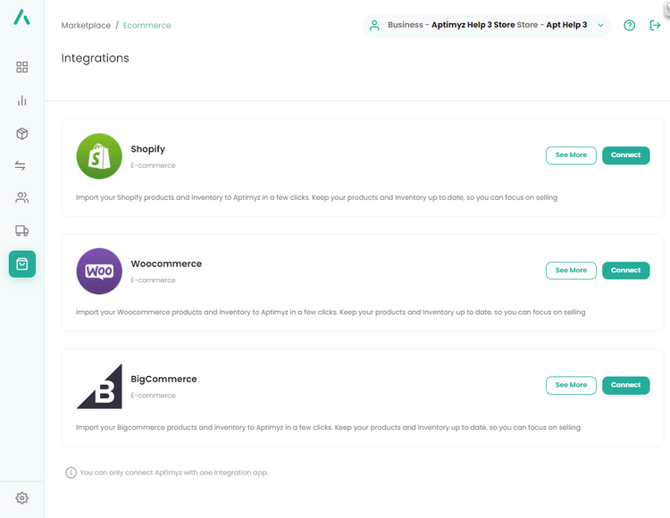This screenshot has width=670, height=518.
Task: Click the help question mark icon
Action: (x=629, y=26)
